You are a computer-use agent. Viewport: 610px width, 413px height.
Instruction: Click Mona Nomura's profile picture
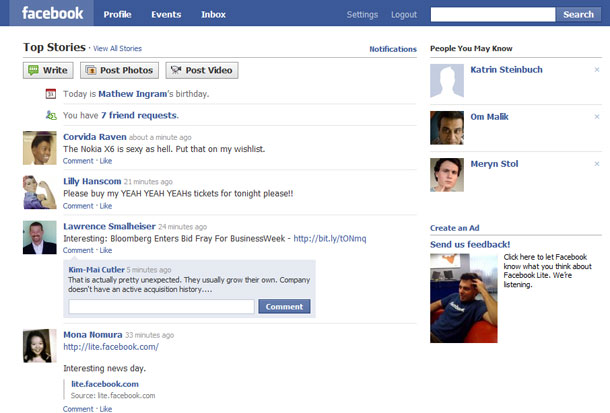[x=40, y=346]
